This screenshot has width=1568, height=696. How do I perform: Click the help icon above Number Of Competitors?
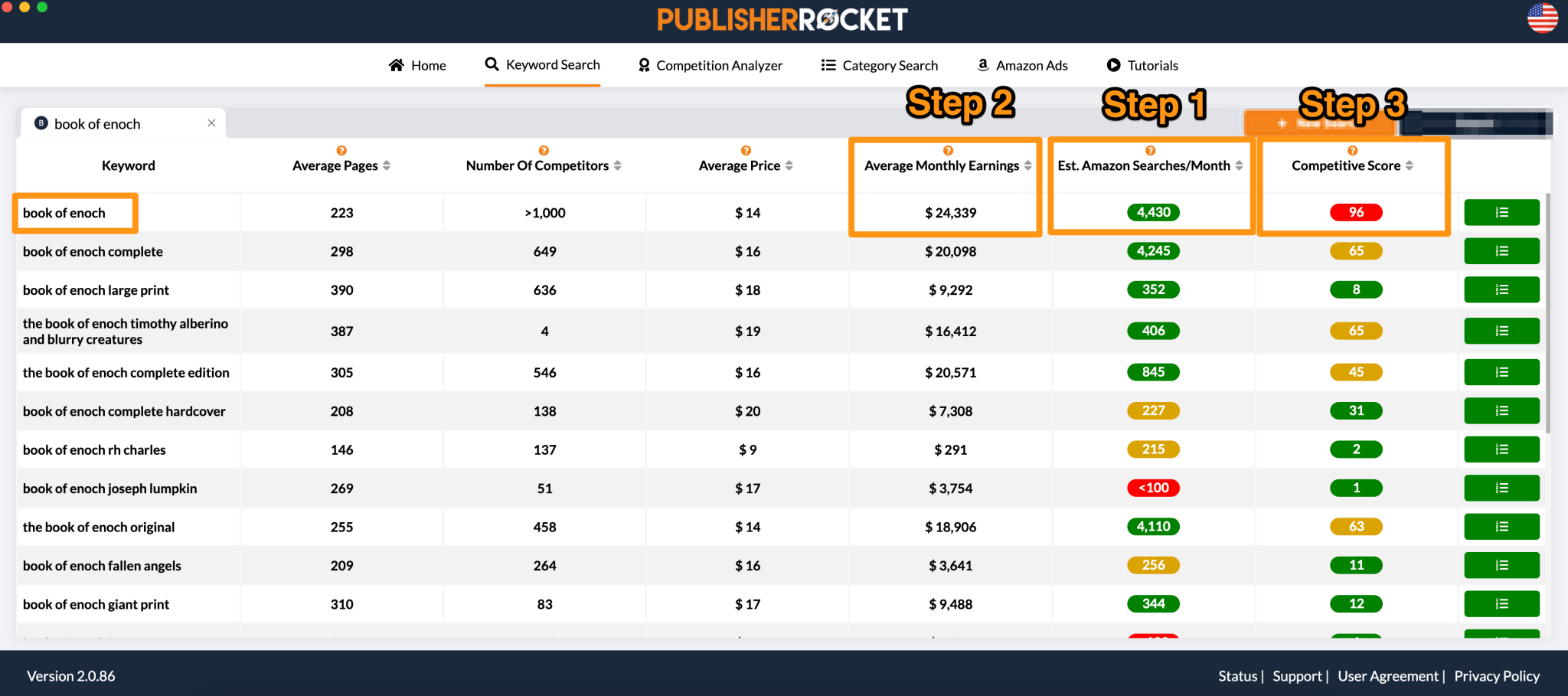[544, 151]
